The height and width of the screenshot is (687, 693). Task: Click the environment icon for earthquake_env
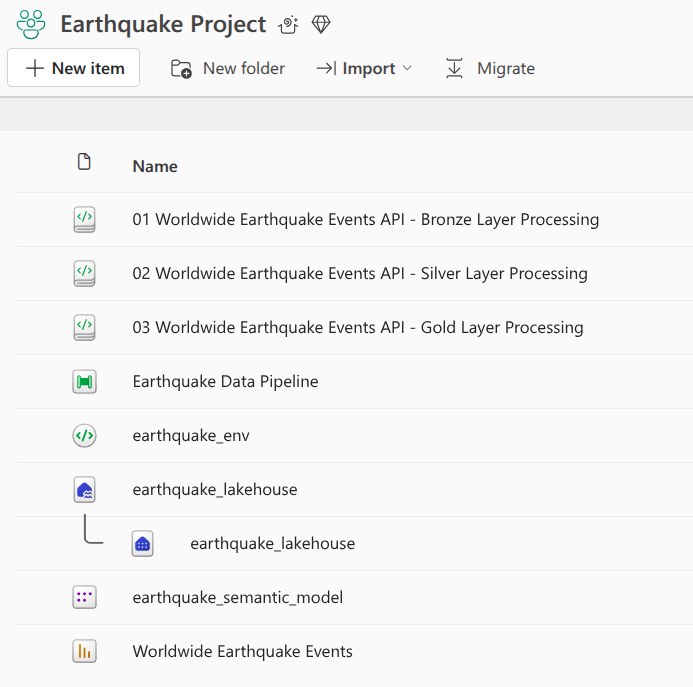[85, 436]
